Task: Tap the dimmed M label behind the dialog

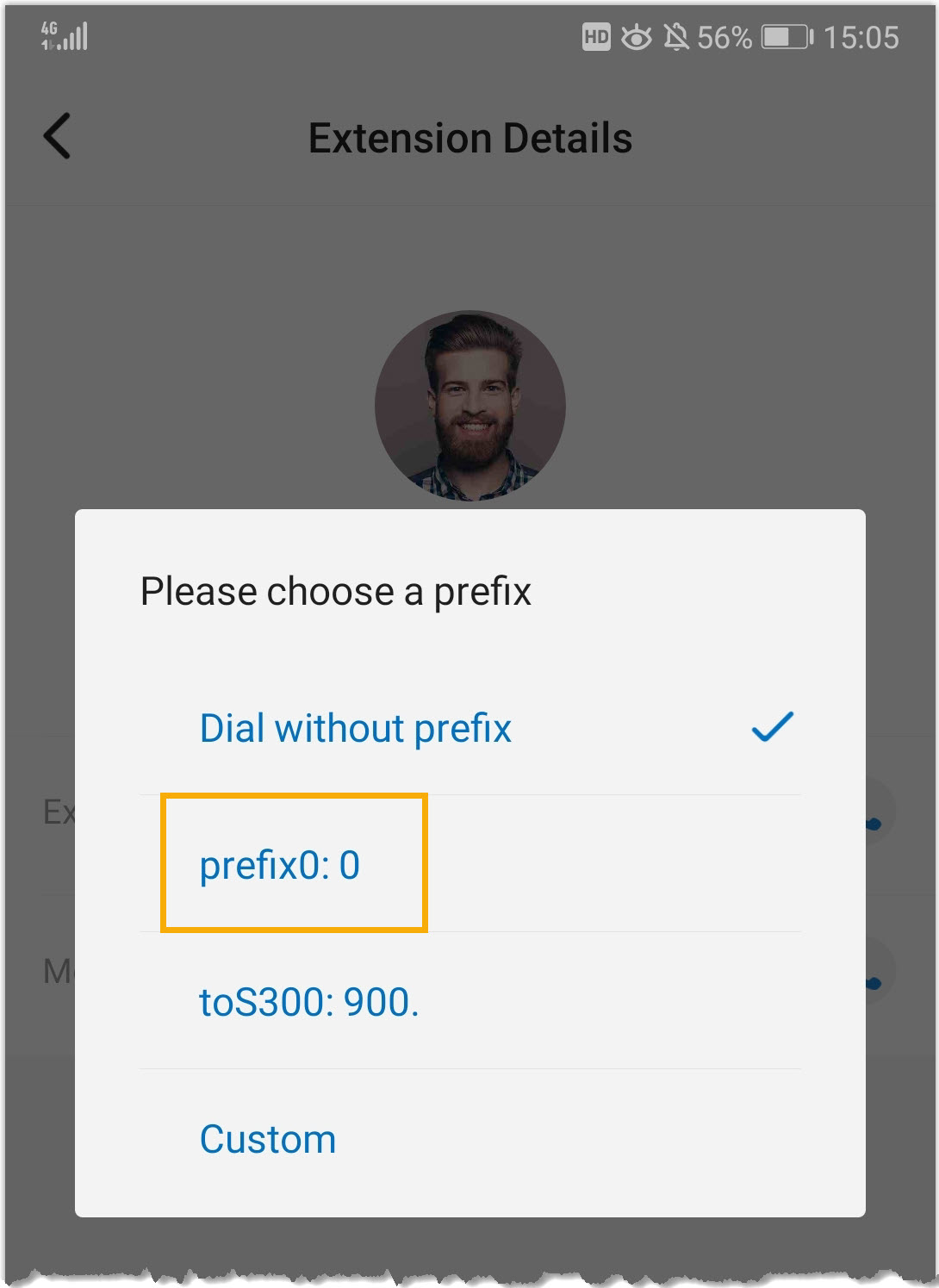Action: coord(58,972)
